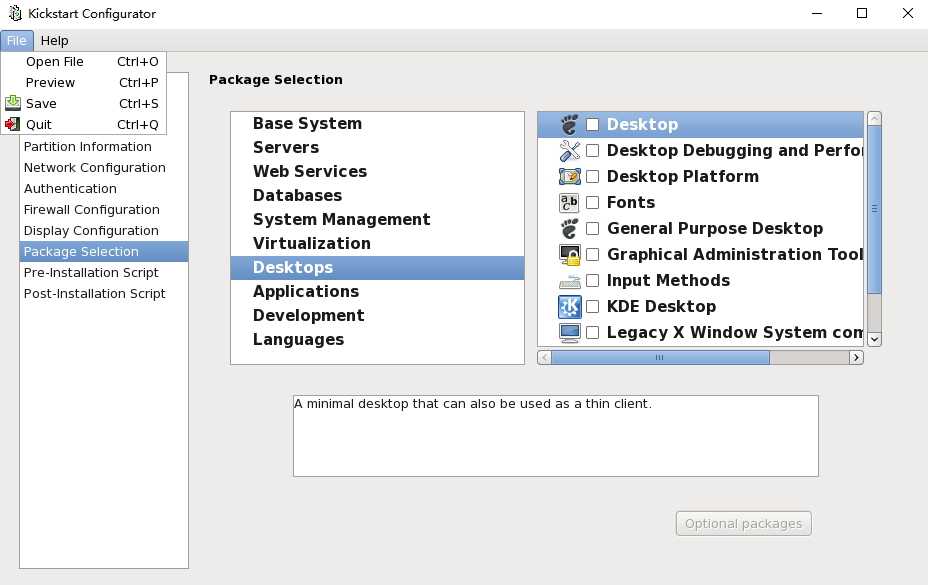The width and height of the screenshot is (928, 585).
Task: Click the package list scroll-up arrow
Action: (x=875, y=118)
